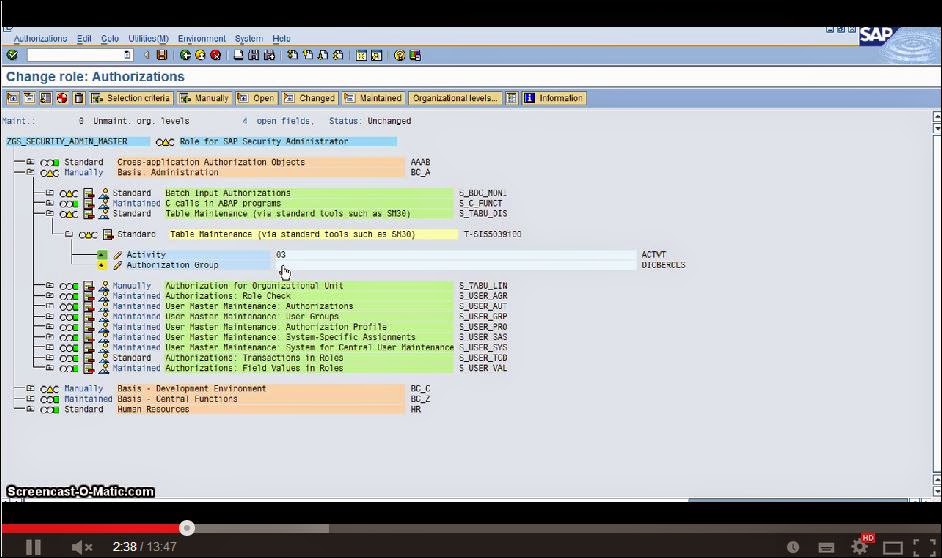Expand the Human Resources node

click(30, 409)
